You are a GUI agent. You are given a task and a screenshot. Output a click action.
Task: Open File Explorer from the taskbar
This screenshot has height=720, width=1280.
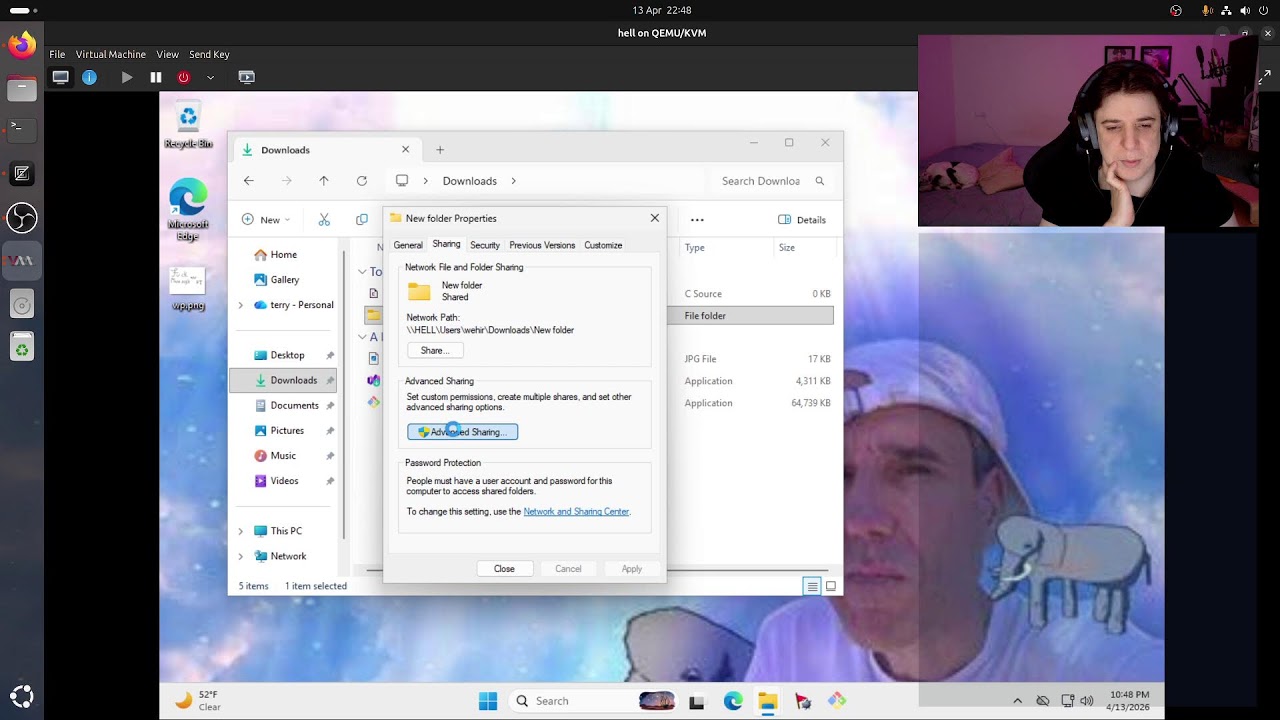click(x=767, y=701)
